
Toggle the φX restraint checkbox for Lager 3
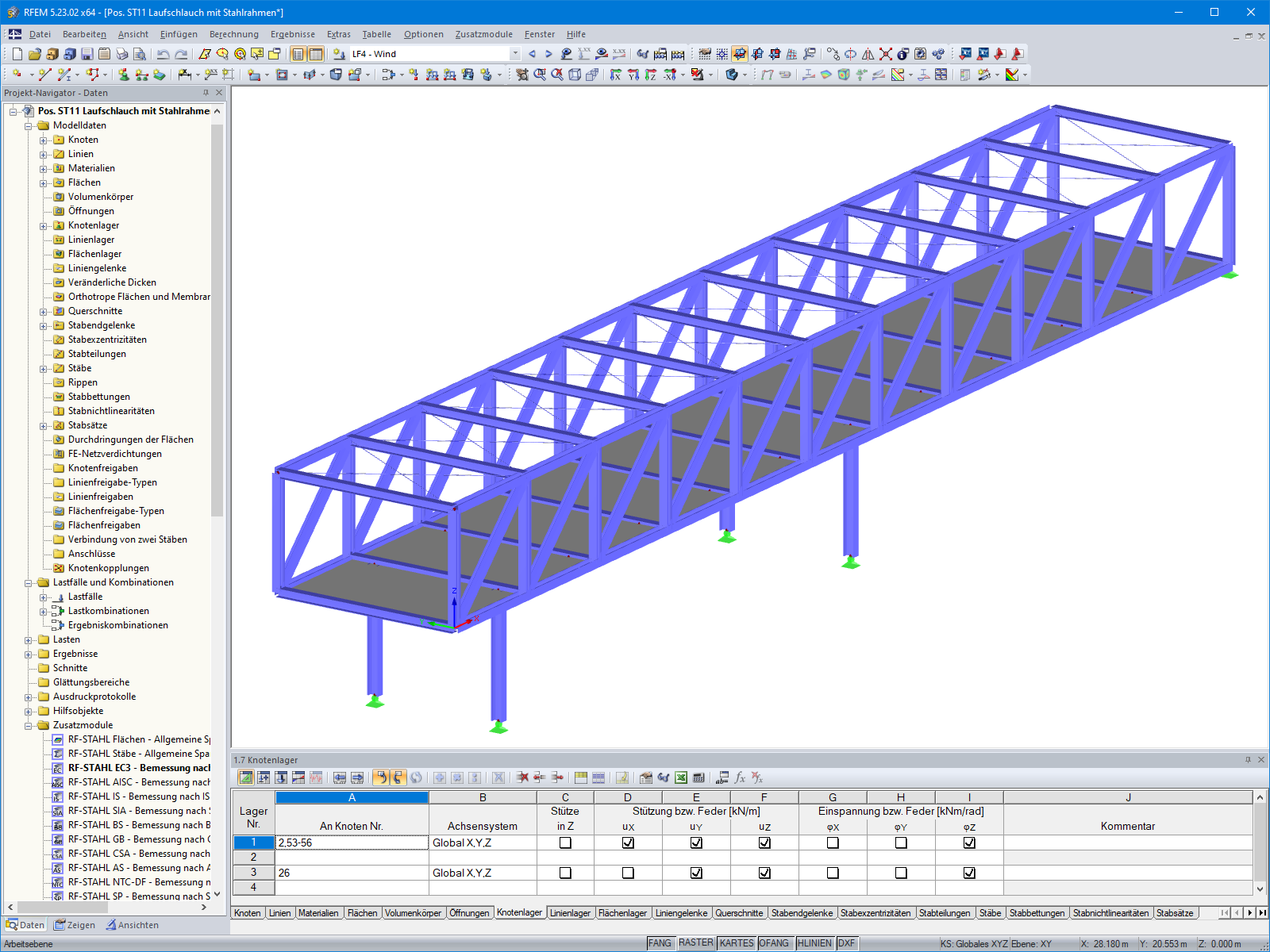pyautogui.click(x=833, y=872)
